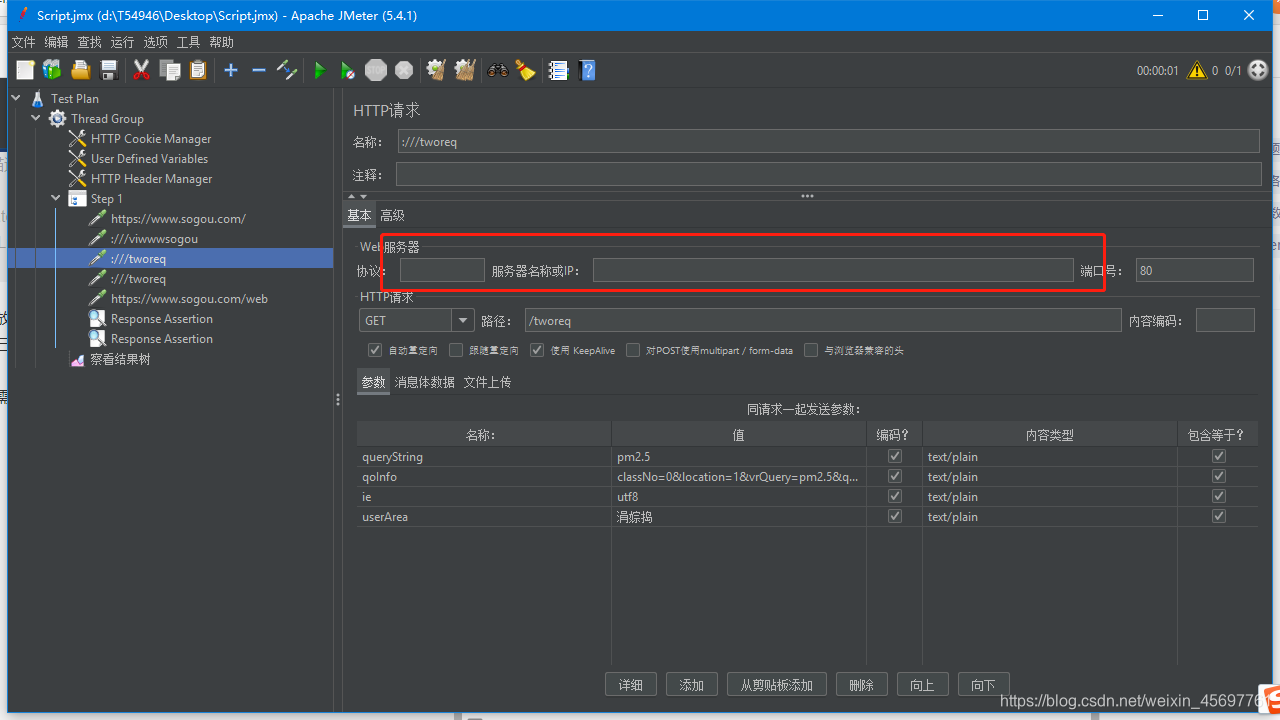Click the Search binoculars icon

(x=497, y=70)
